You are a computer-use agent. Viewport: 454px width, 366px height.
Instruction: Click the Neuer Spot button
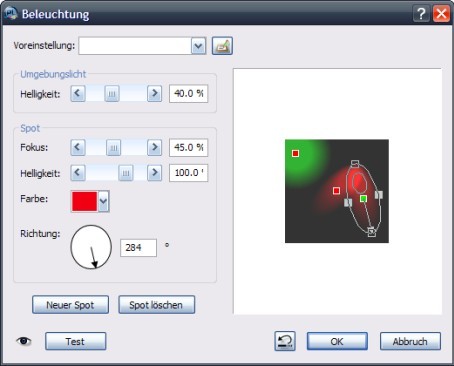[70, 305]
